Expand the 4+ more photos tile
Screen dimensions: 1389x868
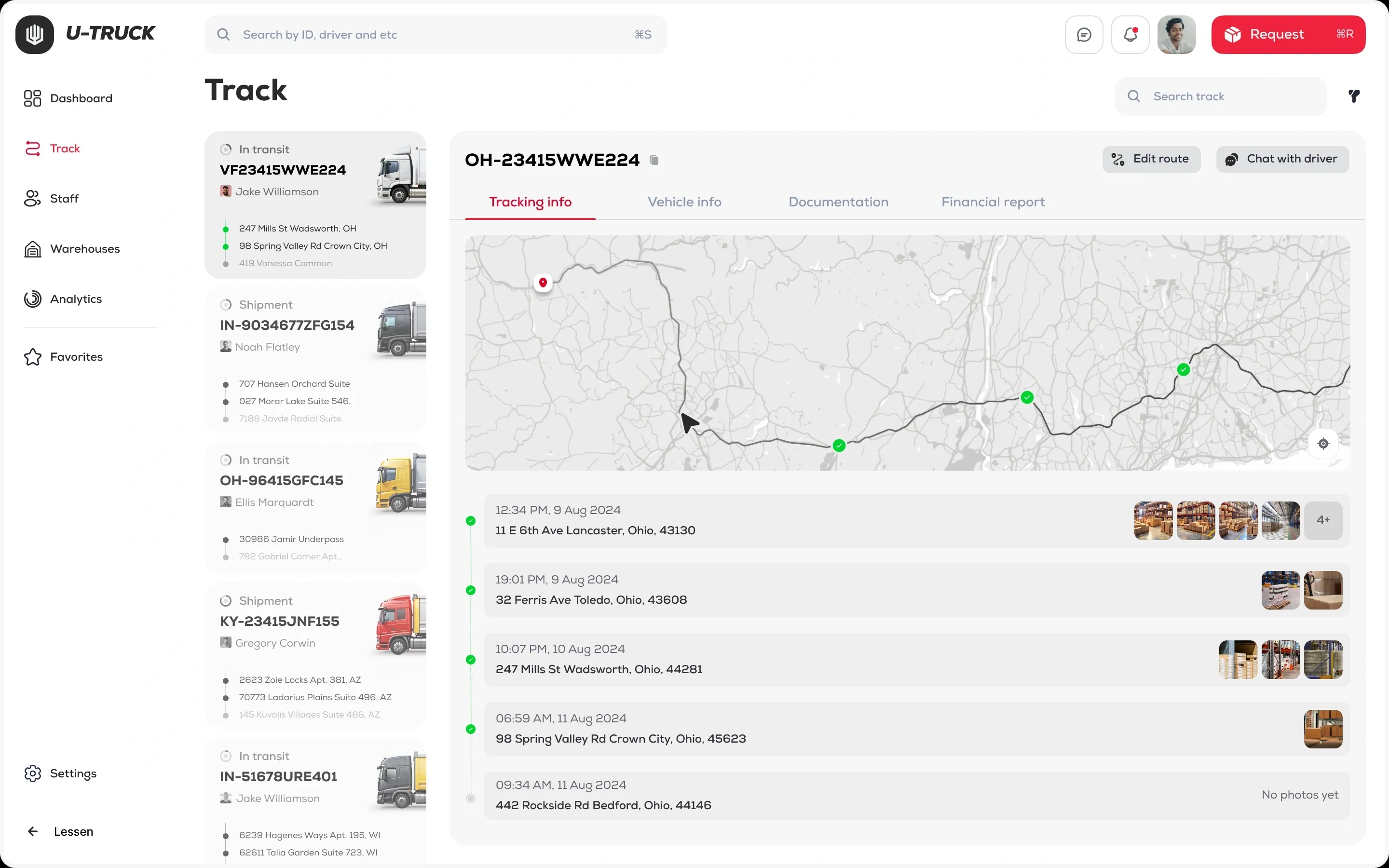pos(1323,520)
